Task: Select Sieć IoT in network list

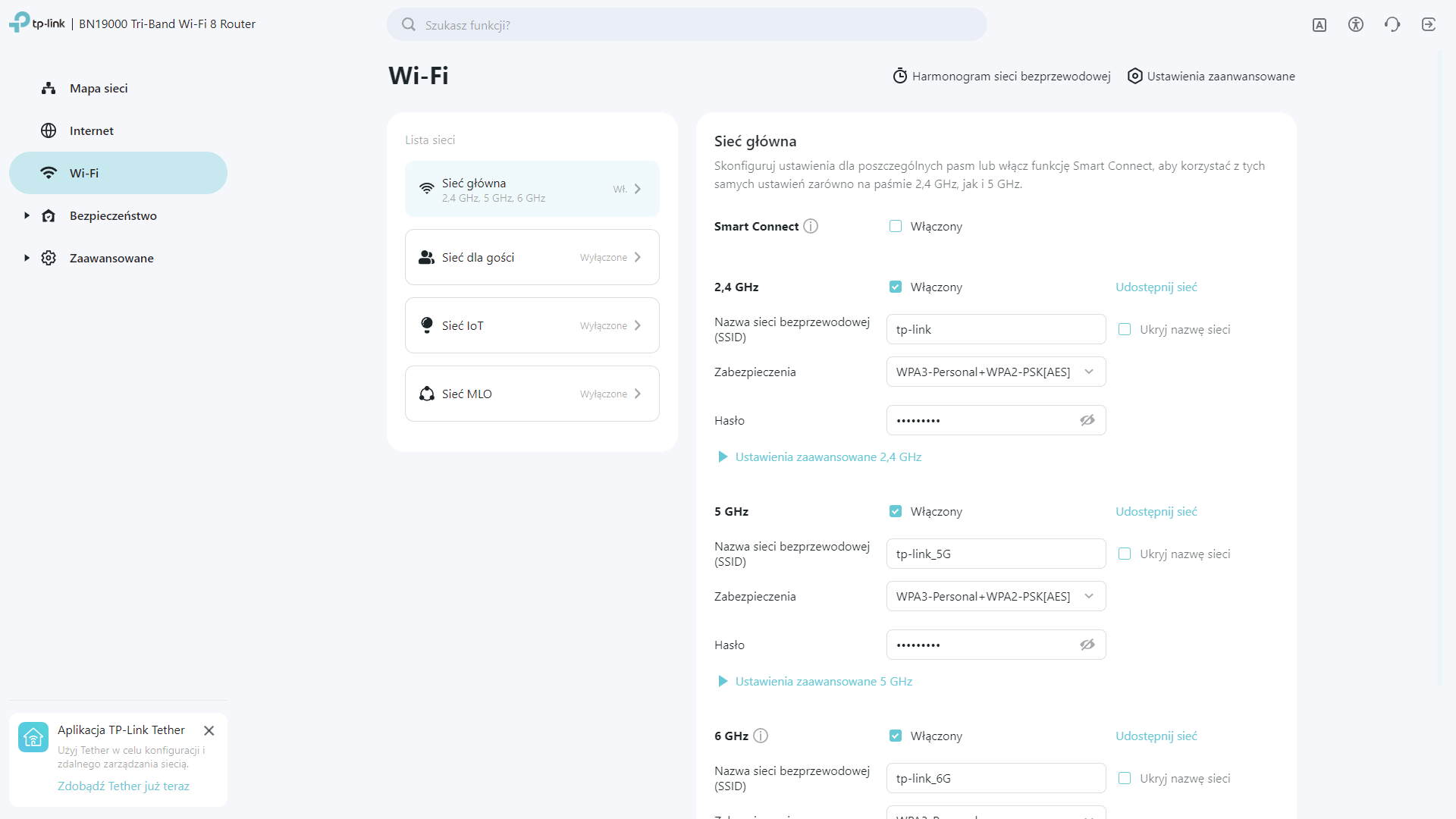Action: (x=532, y=325)
